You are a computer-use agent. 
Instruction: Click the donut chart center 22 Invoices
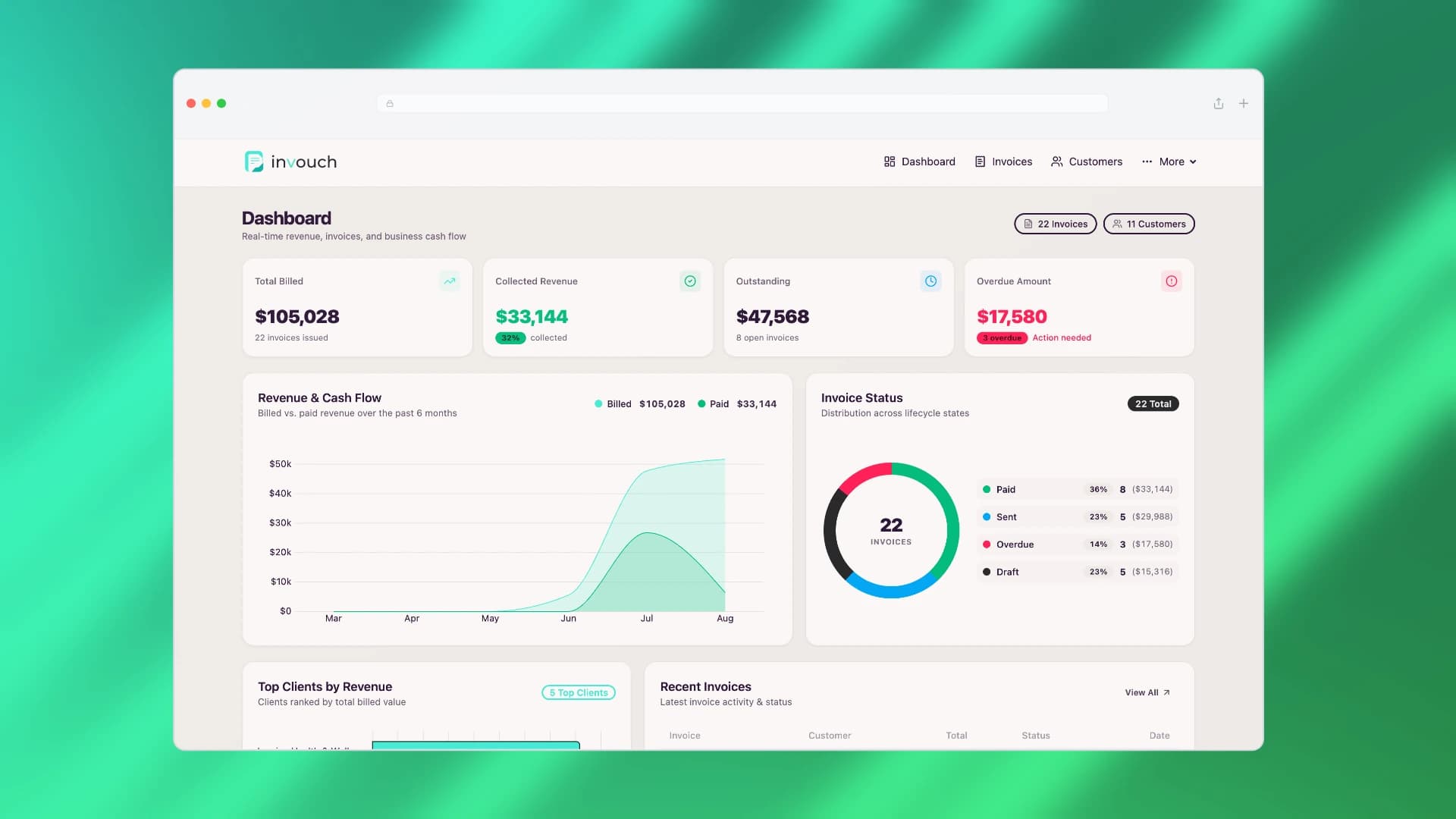[891, 531]
